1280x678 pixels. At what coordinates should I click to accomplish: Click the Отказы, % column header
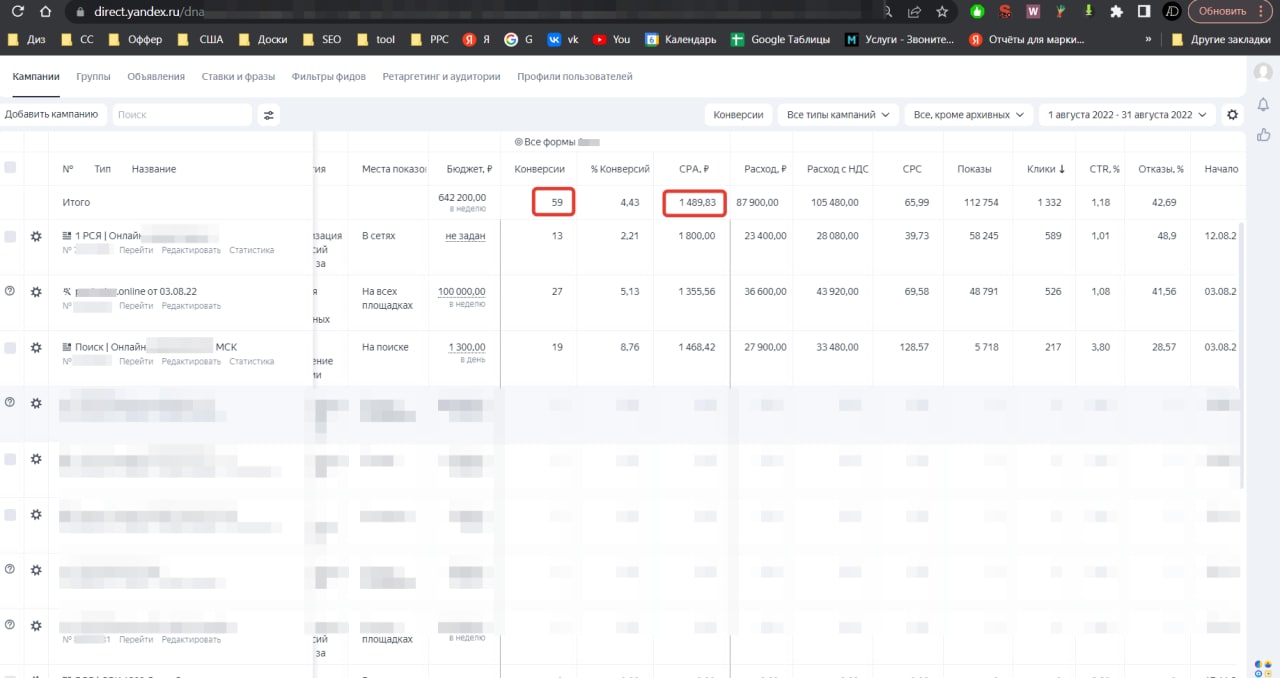coord(1161,169)
